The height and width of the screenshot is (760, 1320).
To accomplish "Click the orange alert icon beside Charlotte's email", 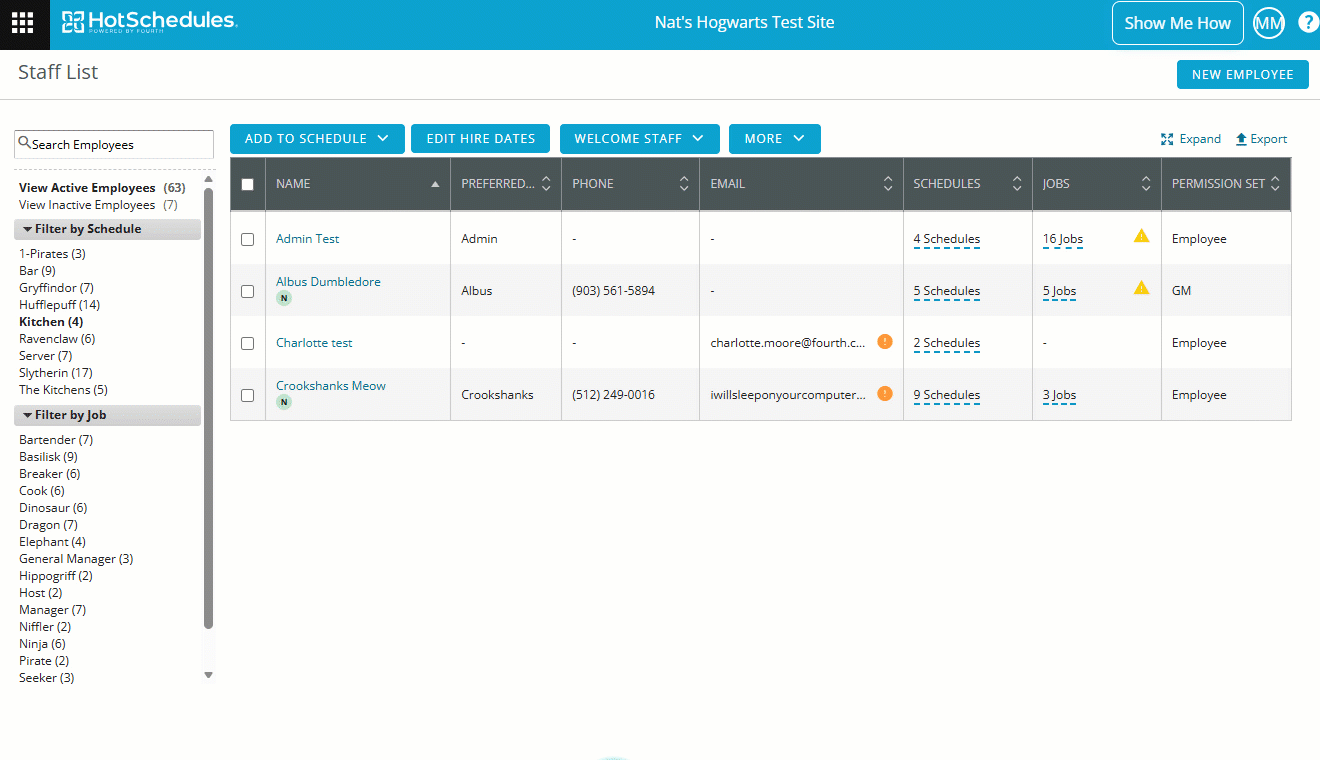I will (x=884, y=341).
